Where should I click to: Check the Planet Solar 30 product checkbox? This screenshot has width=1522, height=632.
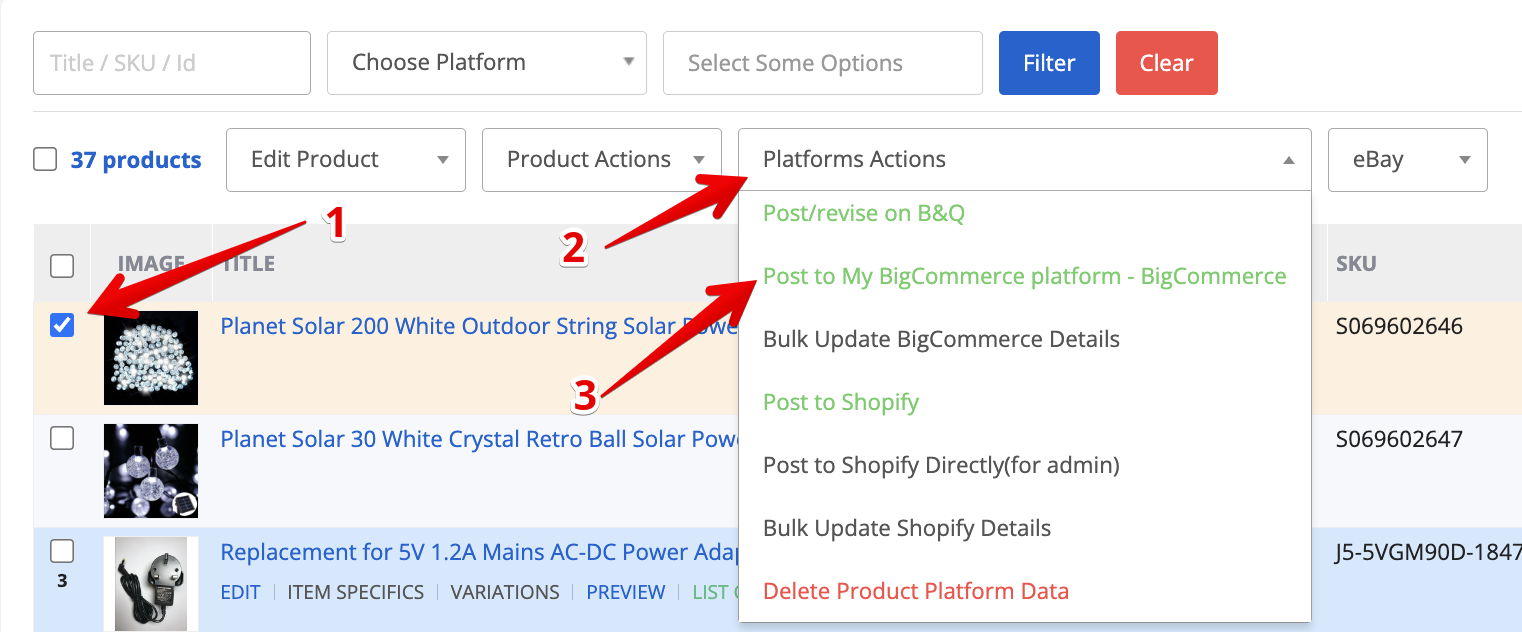coord(62,438)
